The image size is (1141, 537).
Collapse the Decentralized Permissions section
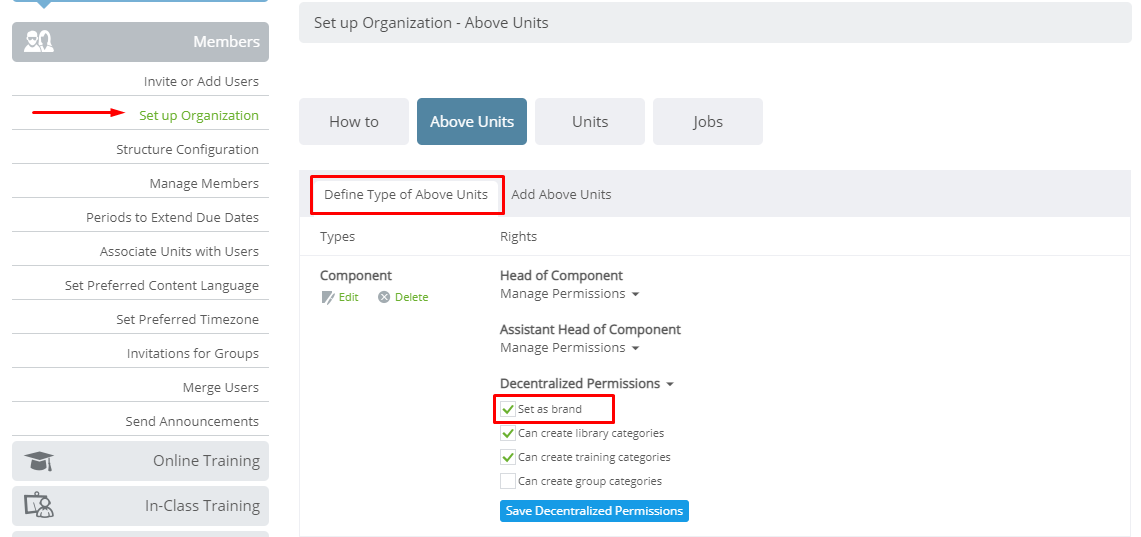pos(587,383)
